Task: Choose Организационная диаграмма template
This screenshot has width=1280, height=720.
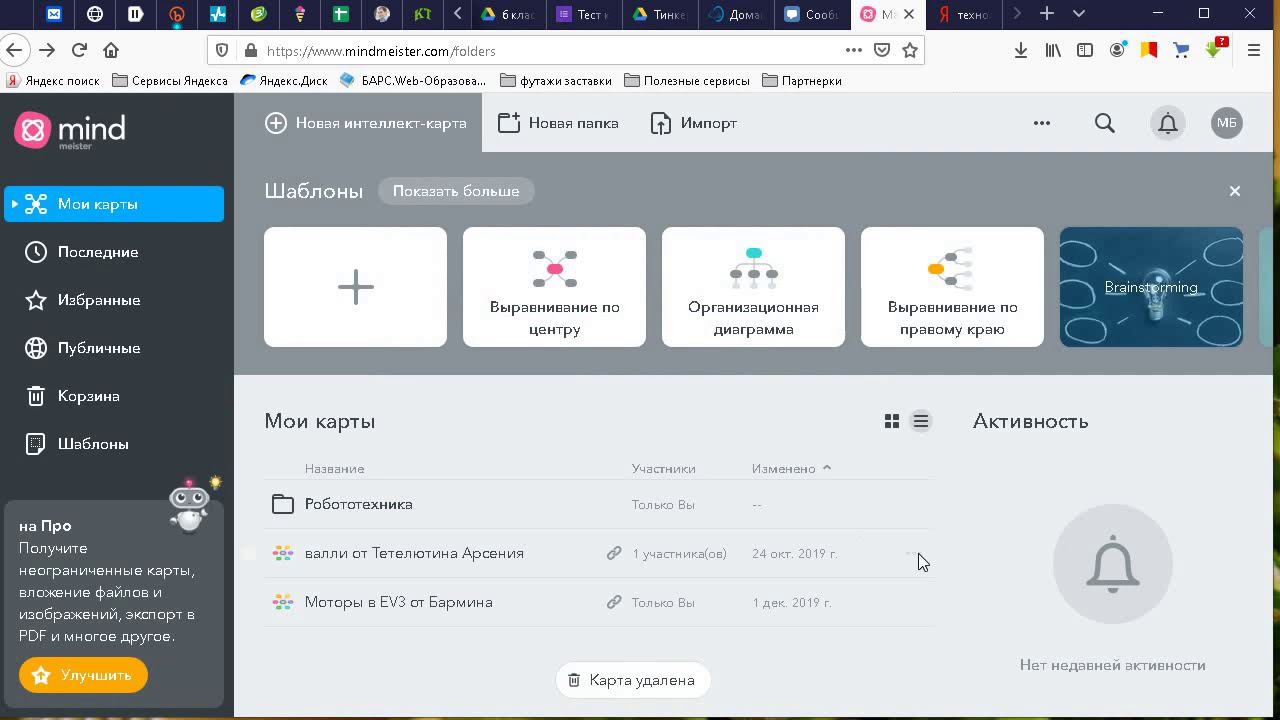Action: [753, 287]
